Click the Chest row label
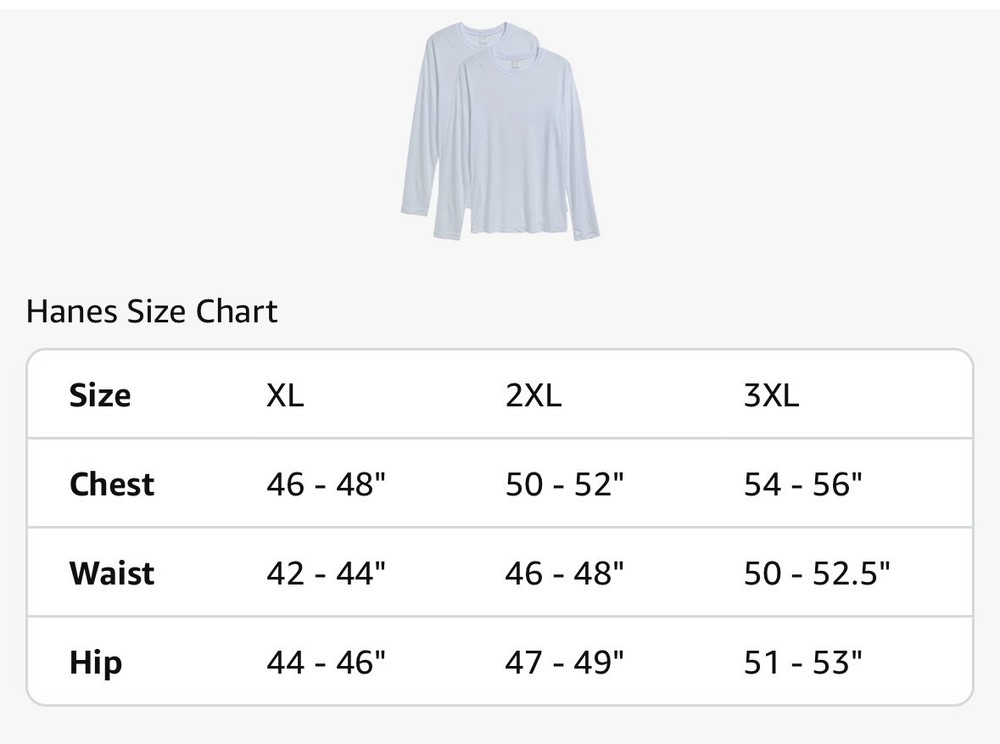1000x744 pixels. [112, 484]
